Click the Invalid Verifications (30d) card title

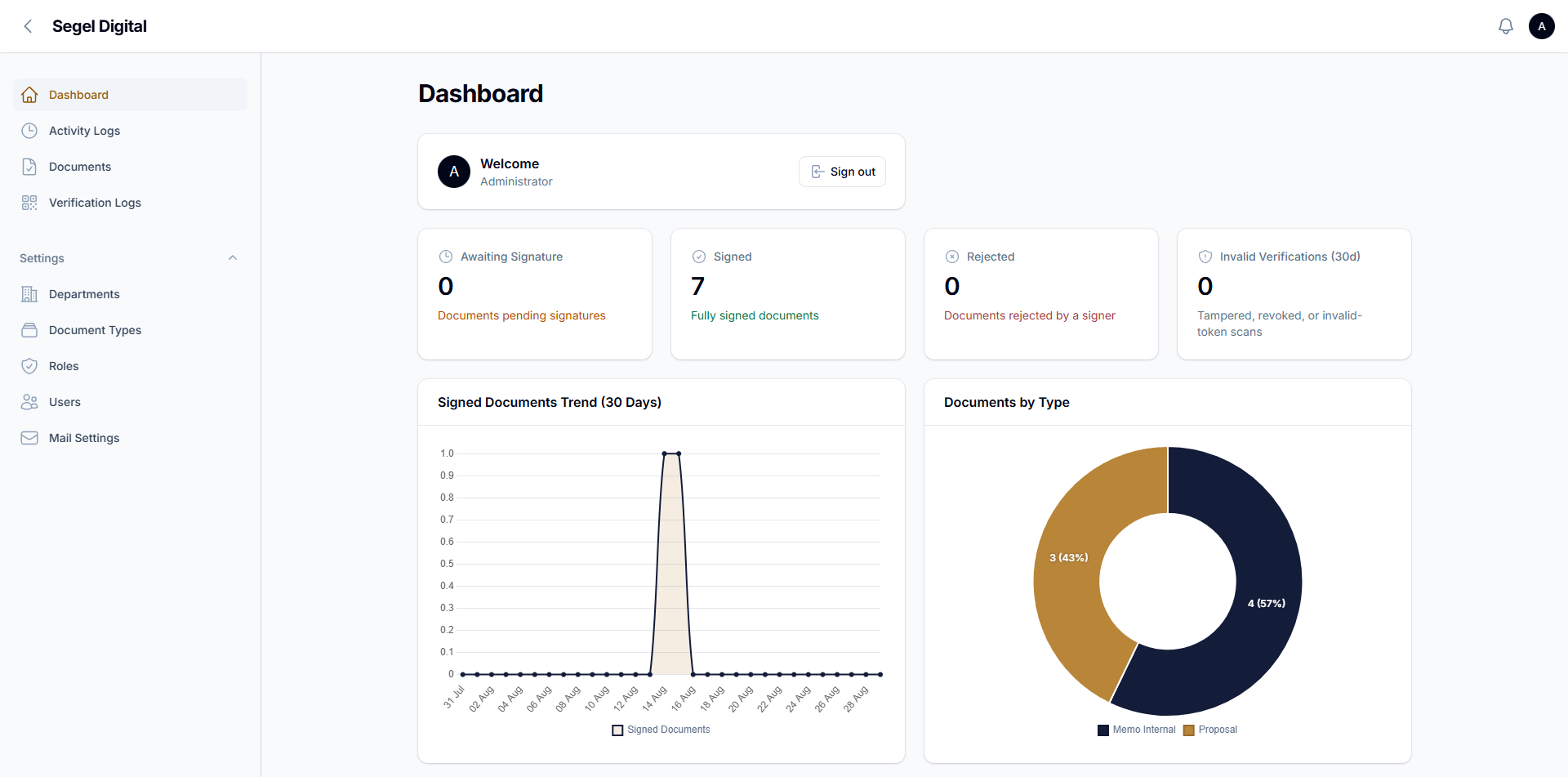click(x=1290, y=257)
